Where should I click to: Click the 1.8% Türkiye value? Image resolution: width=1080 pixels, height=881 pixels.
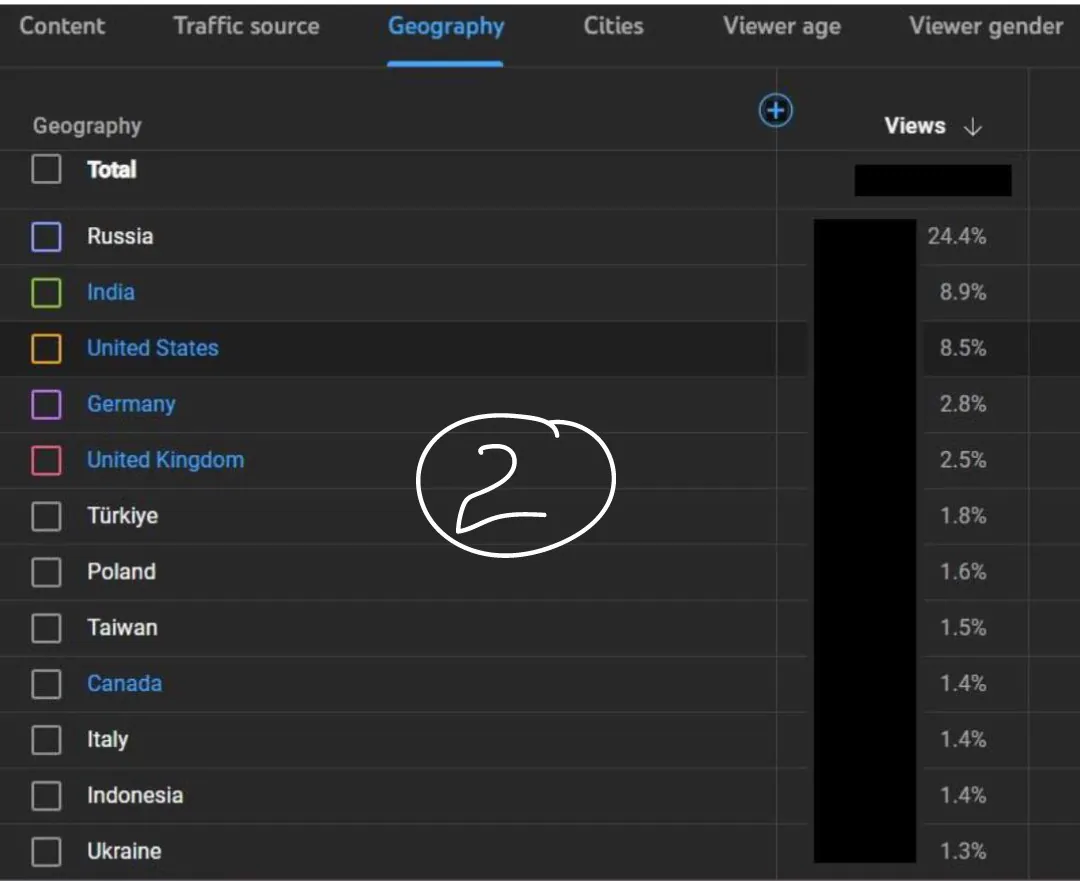coord(964,516)
